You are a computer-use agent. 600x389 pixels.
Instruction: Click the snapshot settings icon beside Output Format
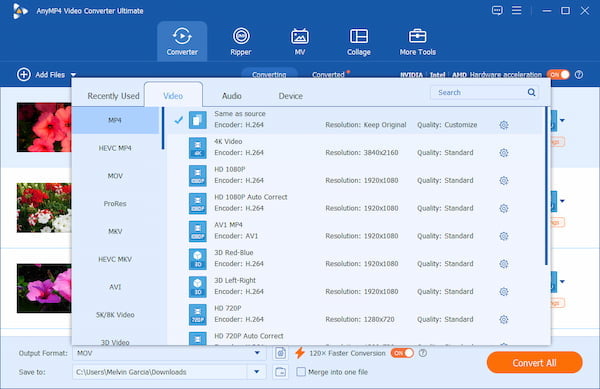(280, 353)
